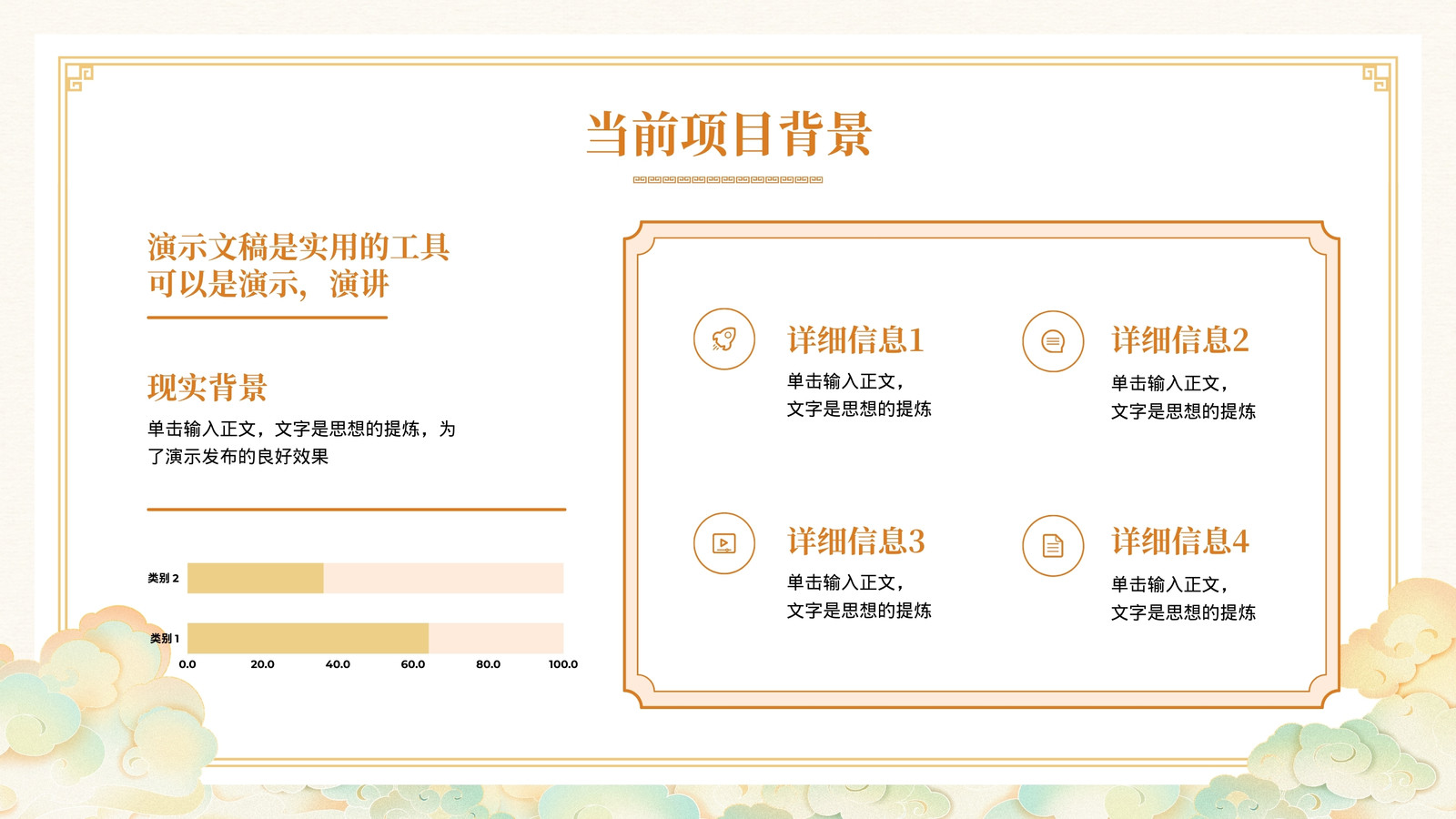The width and height of the screenshot is (1456, 819).
Task: Click the heading line 演示文稿是实用的工具
Action: click(298, 247)
